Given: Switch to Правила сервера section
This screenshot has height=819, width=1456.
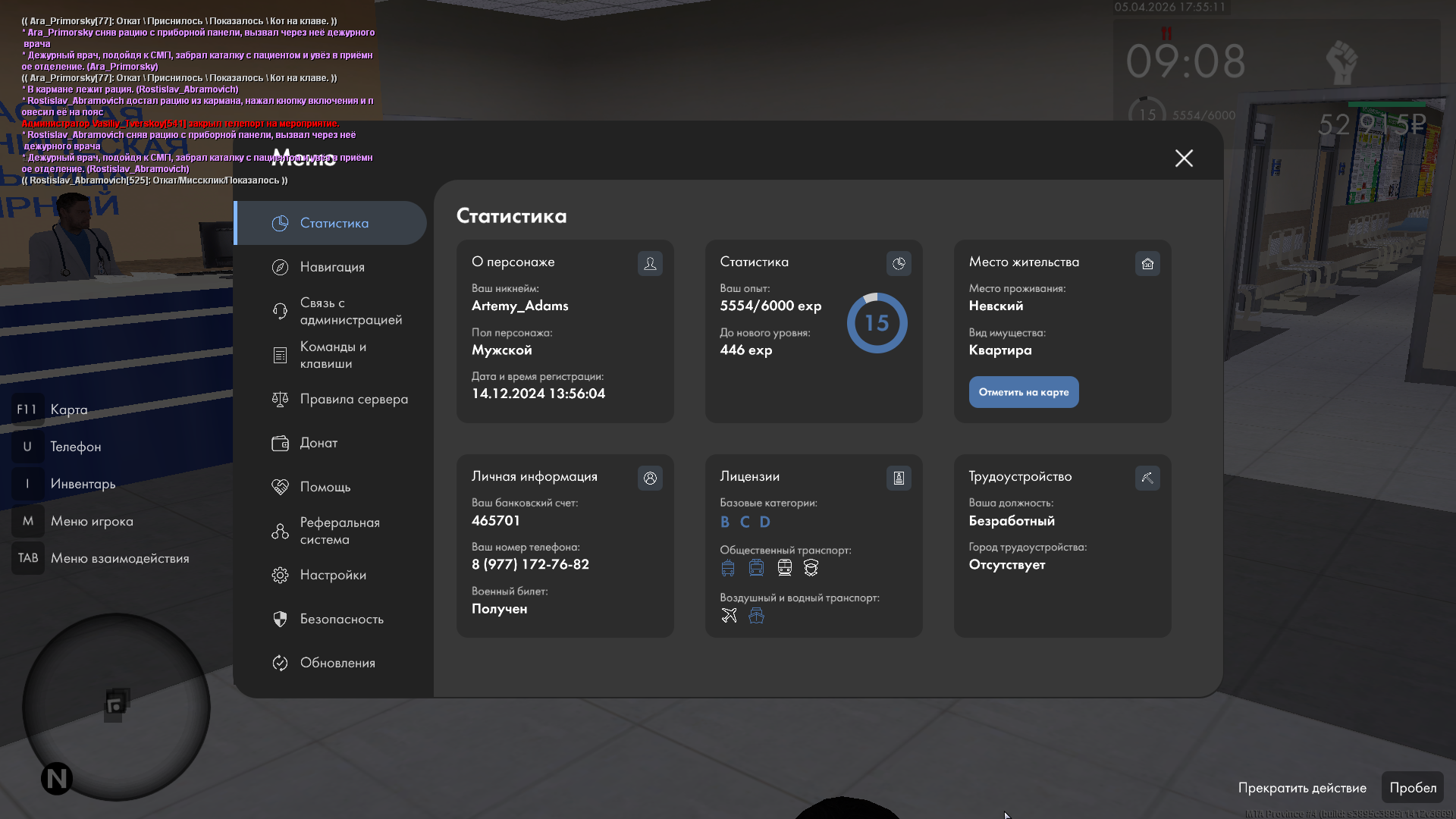Looking at the screenshot, I should [353, 399].
